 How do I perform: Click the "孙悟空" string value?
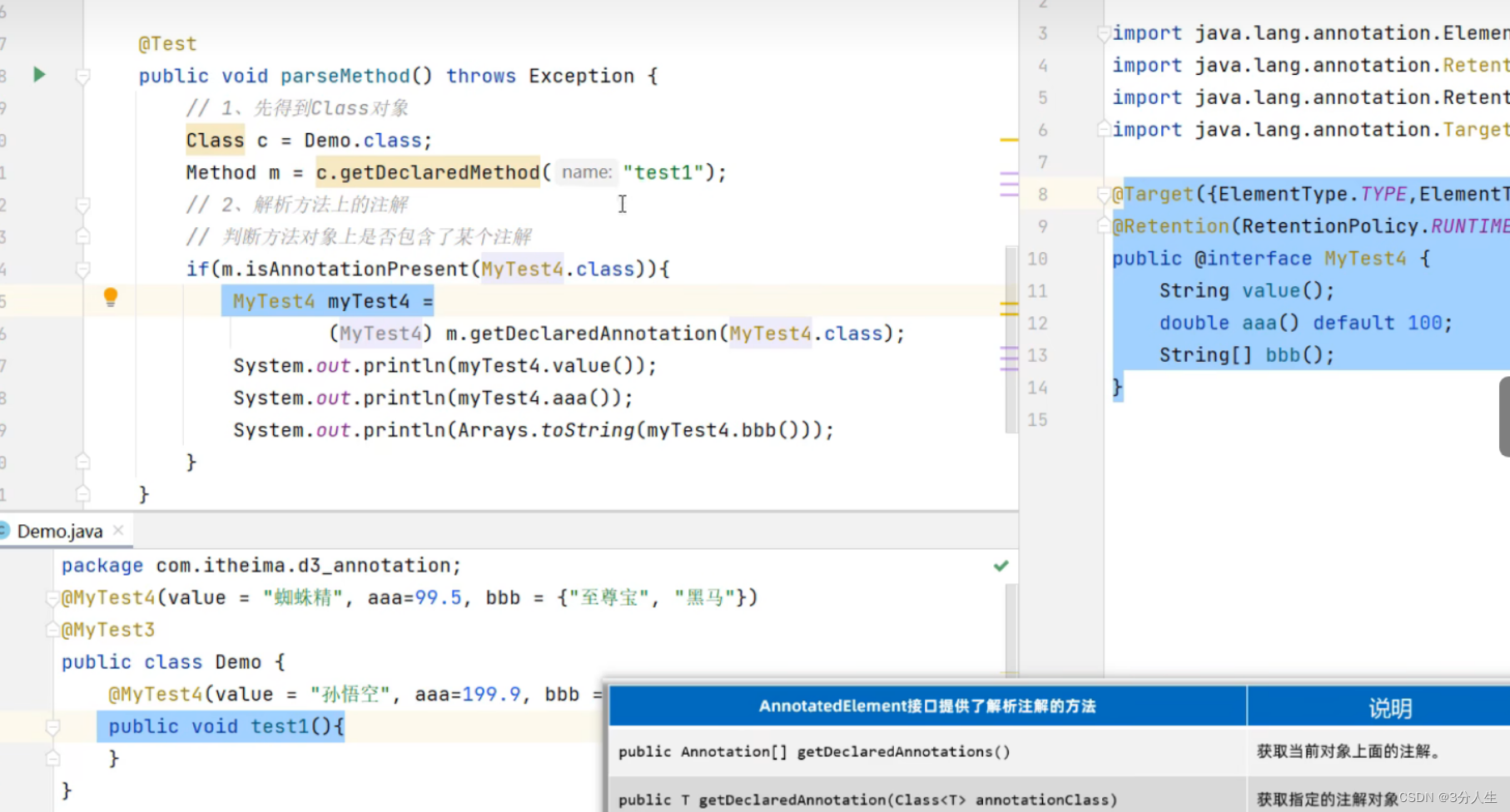pyautogui.click(x=350, y=694)
